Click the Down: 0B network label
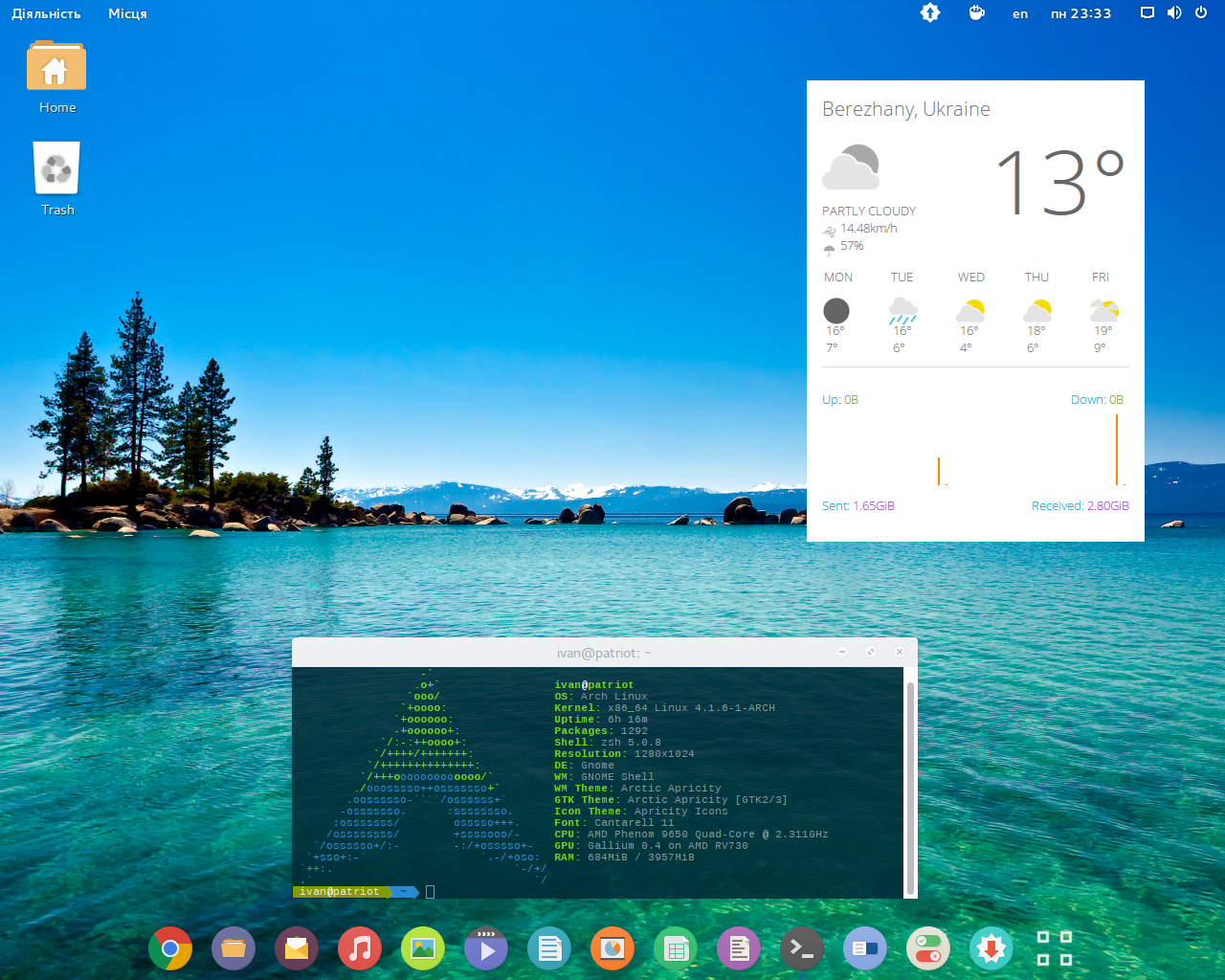1225x980 pixels. 1097,400
